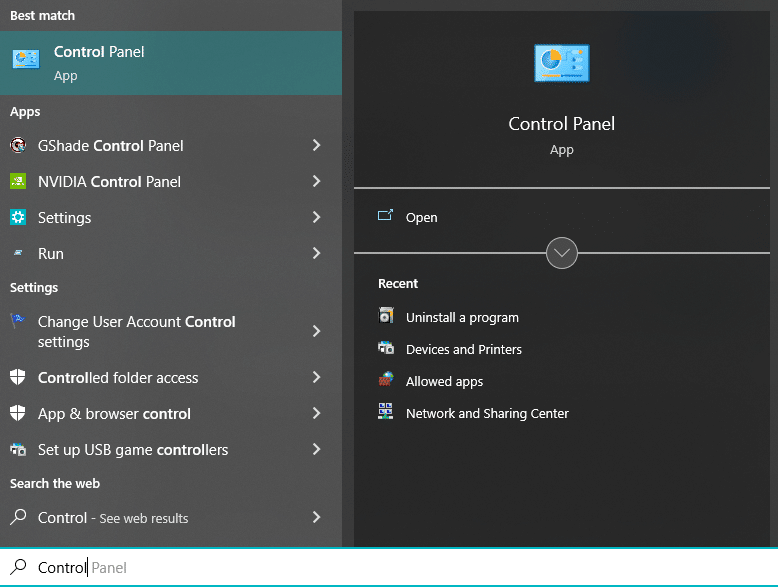Open recent Network and Sharing Center

562,413
